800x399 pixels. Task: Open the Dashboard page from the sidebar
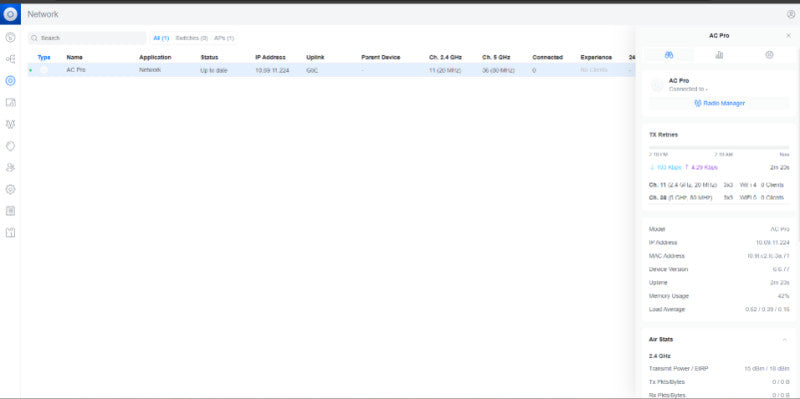(x=10, y=37)
